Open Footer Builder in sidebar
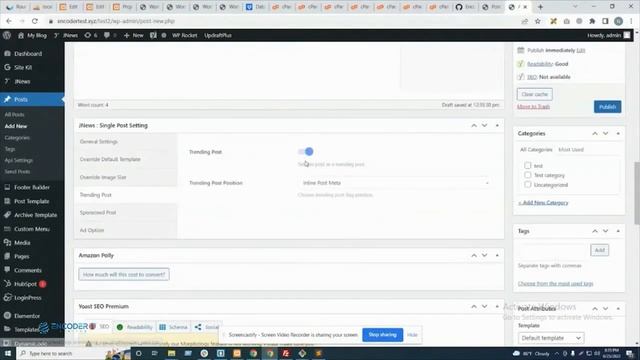The height and width of the screenshot is (360, 640). pos(32,187)
